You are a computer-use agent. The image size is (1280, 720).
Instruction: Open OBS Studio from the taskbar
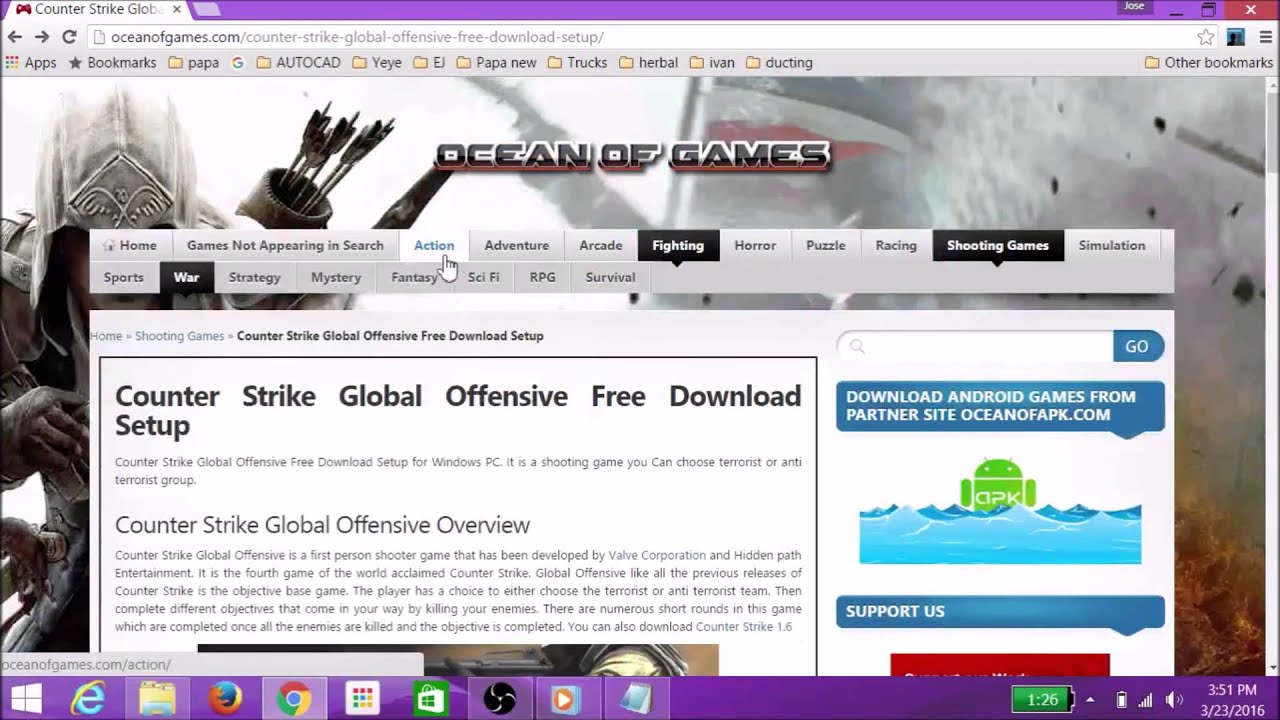click(498, 698)
